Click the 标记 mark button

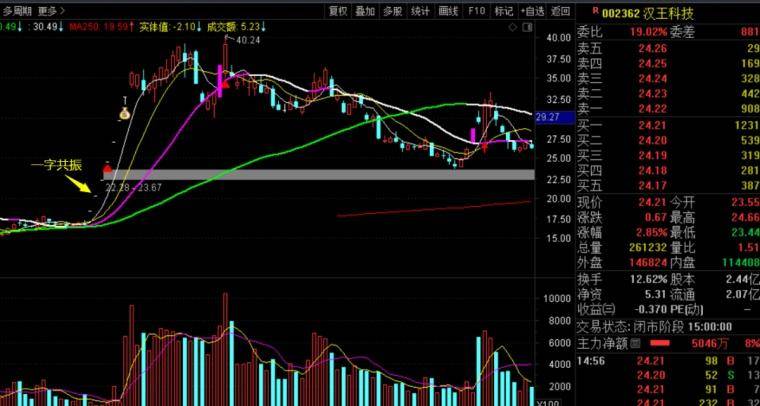(x=504, y=11)
